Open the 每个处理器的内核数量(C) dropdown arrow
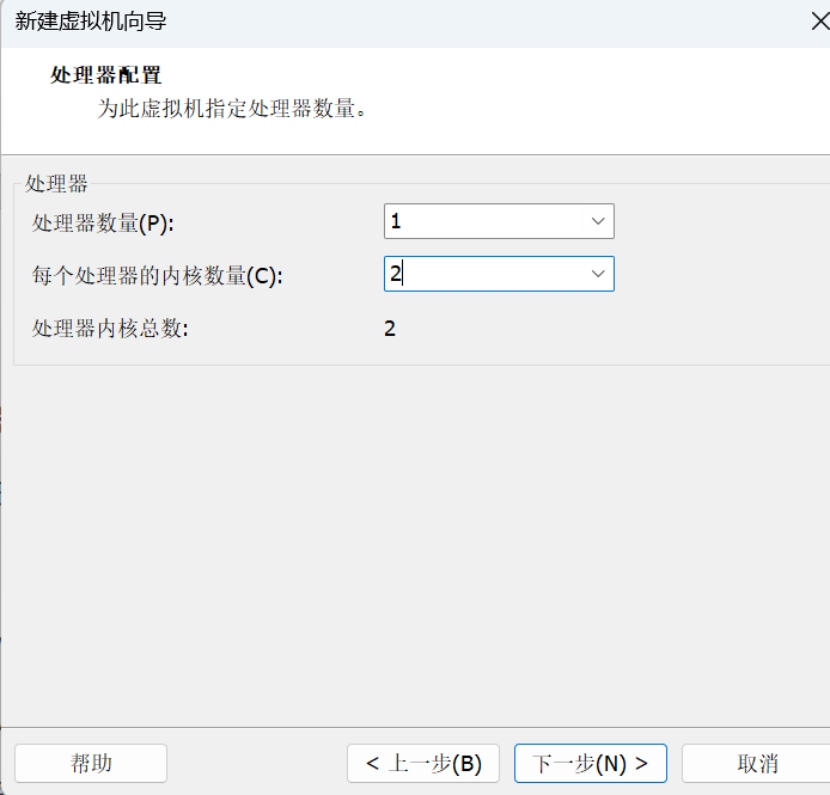Screen dimensions: 830x795 click(x=598, y=274)
